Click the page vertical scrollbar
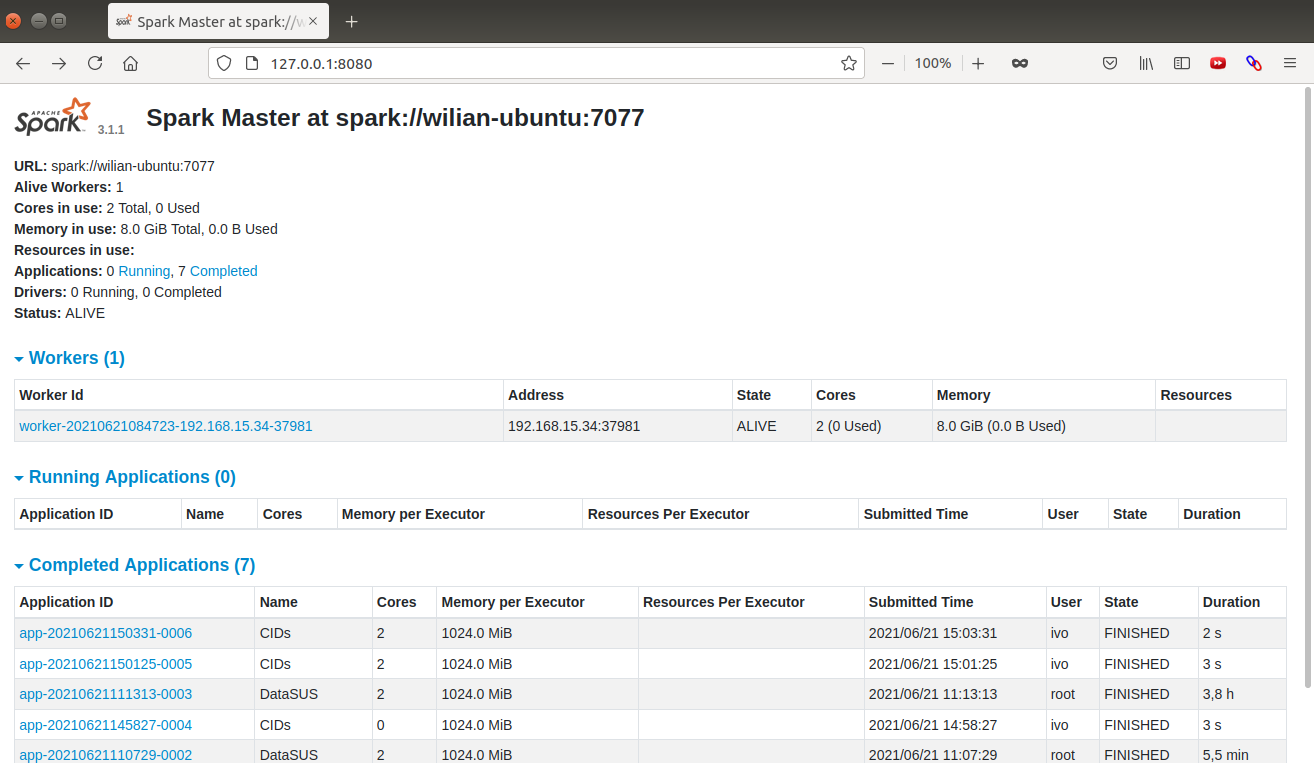The height and width of the screenshot is (763, 1314). click(x=1307, y=386)
